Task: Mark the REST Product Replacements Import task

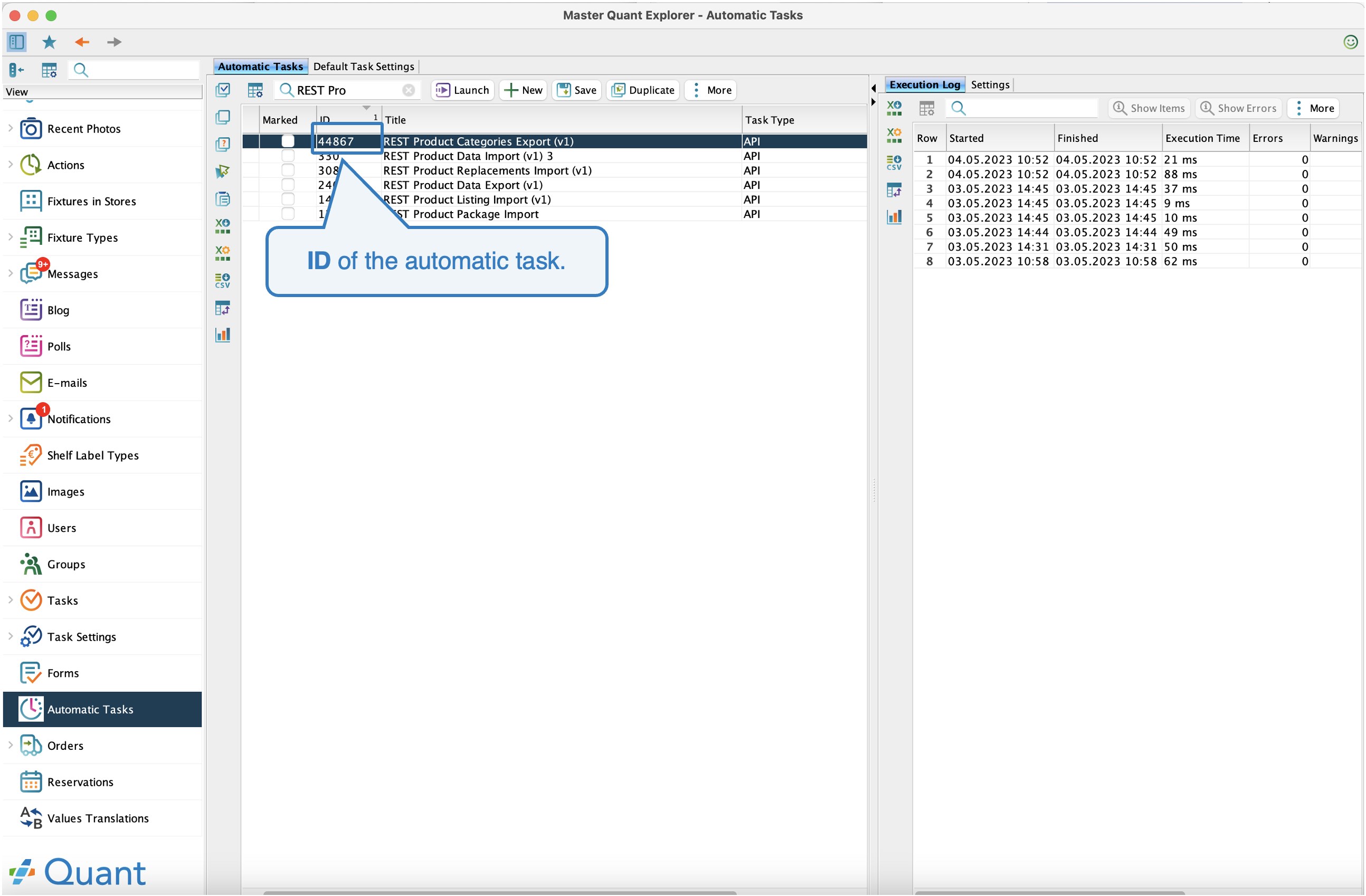Action: (288, 170)
